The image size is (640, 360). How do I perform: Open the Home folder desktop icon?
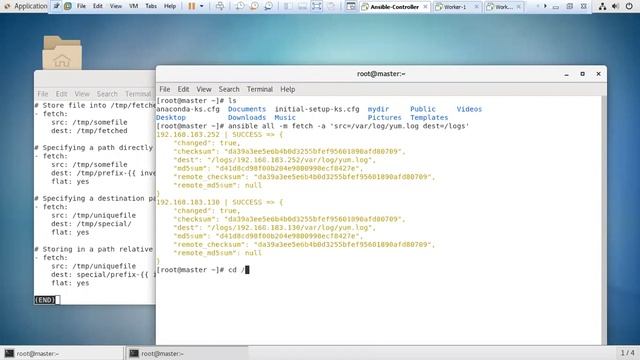click(62, 53)
